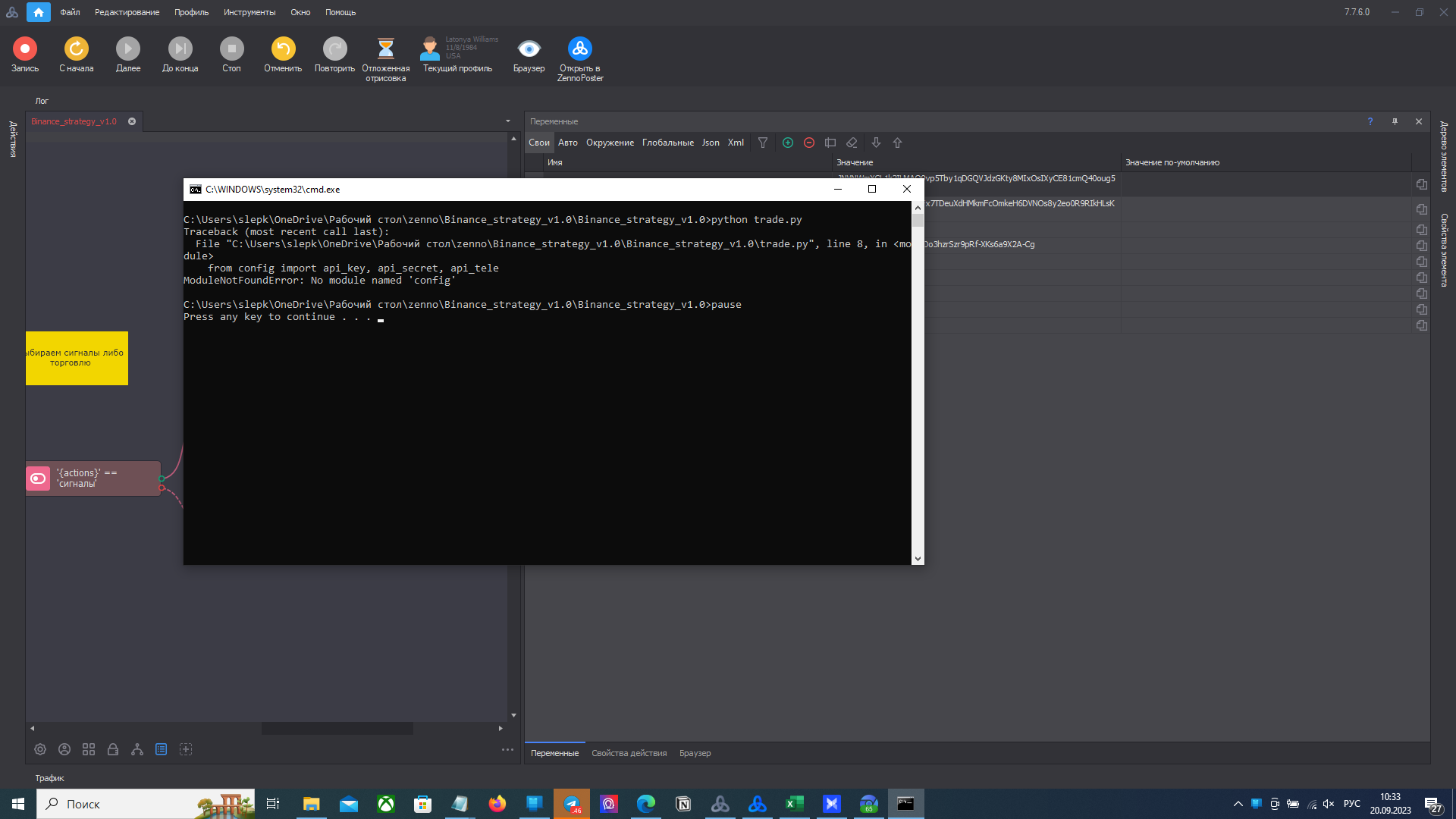Remove variable with red minus icon
1456x819 pixels.
tap(809, 143)
